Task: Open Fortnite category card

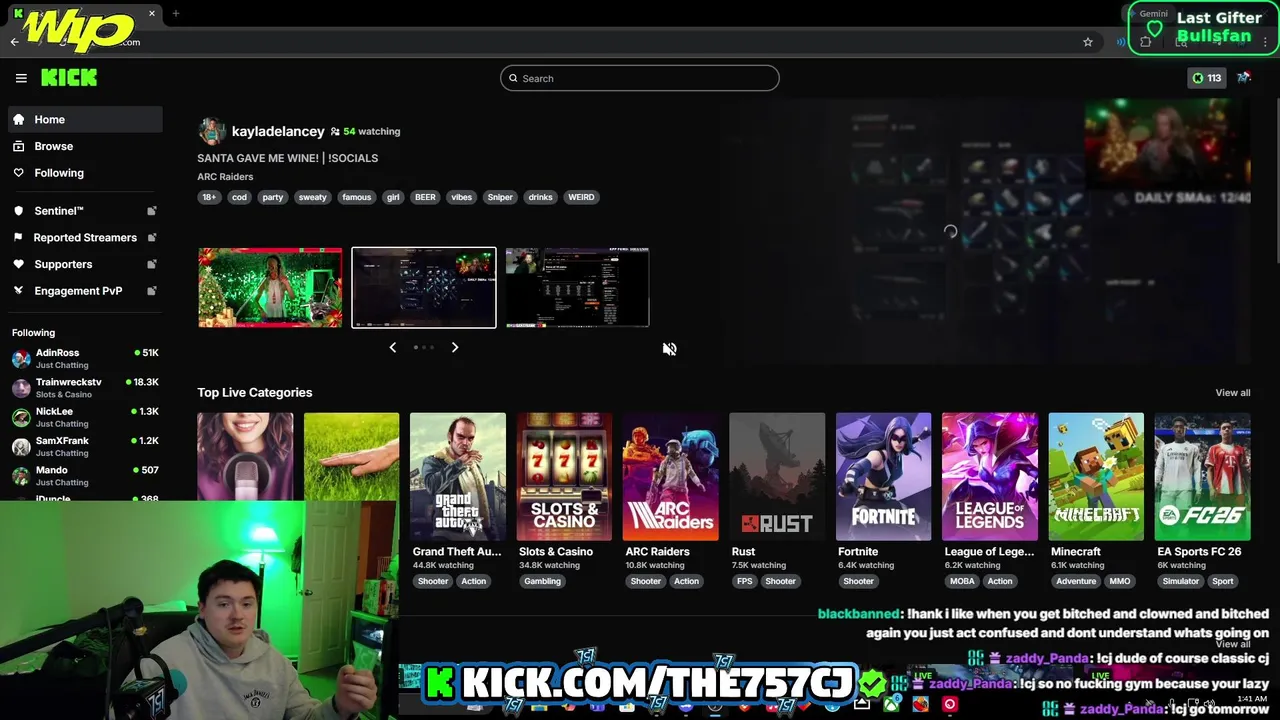Action: tap(884, 477)
